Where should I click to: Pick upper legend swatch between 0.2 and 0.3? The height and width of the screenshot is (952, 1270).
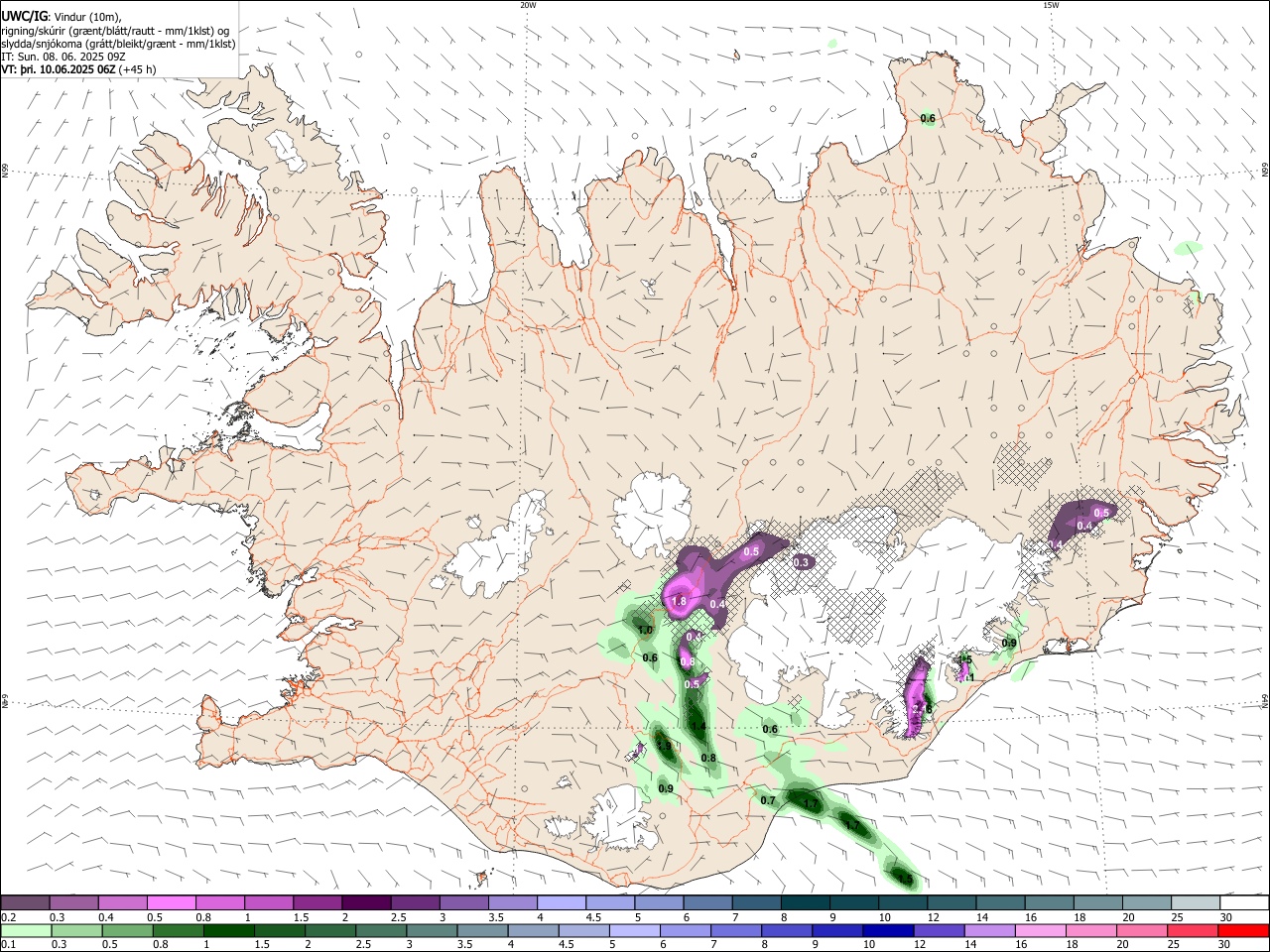tap(25, 902)
